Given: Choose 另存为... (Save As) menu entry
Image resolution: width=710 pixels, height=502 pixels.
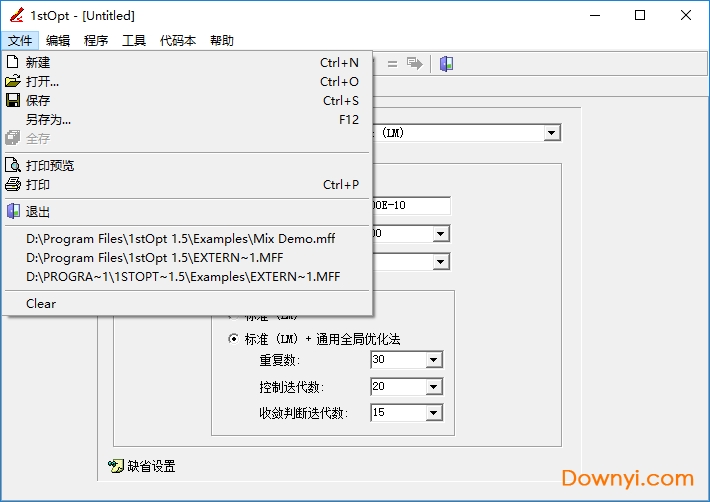Looking at the screenshot, I should coord(48,119).
